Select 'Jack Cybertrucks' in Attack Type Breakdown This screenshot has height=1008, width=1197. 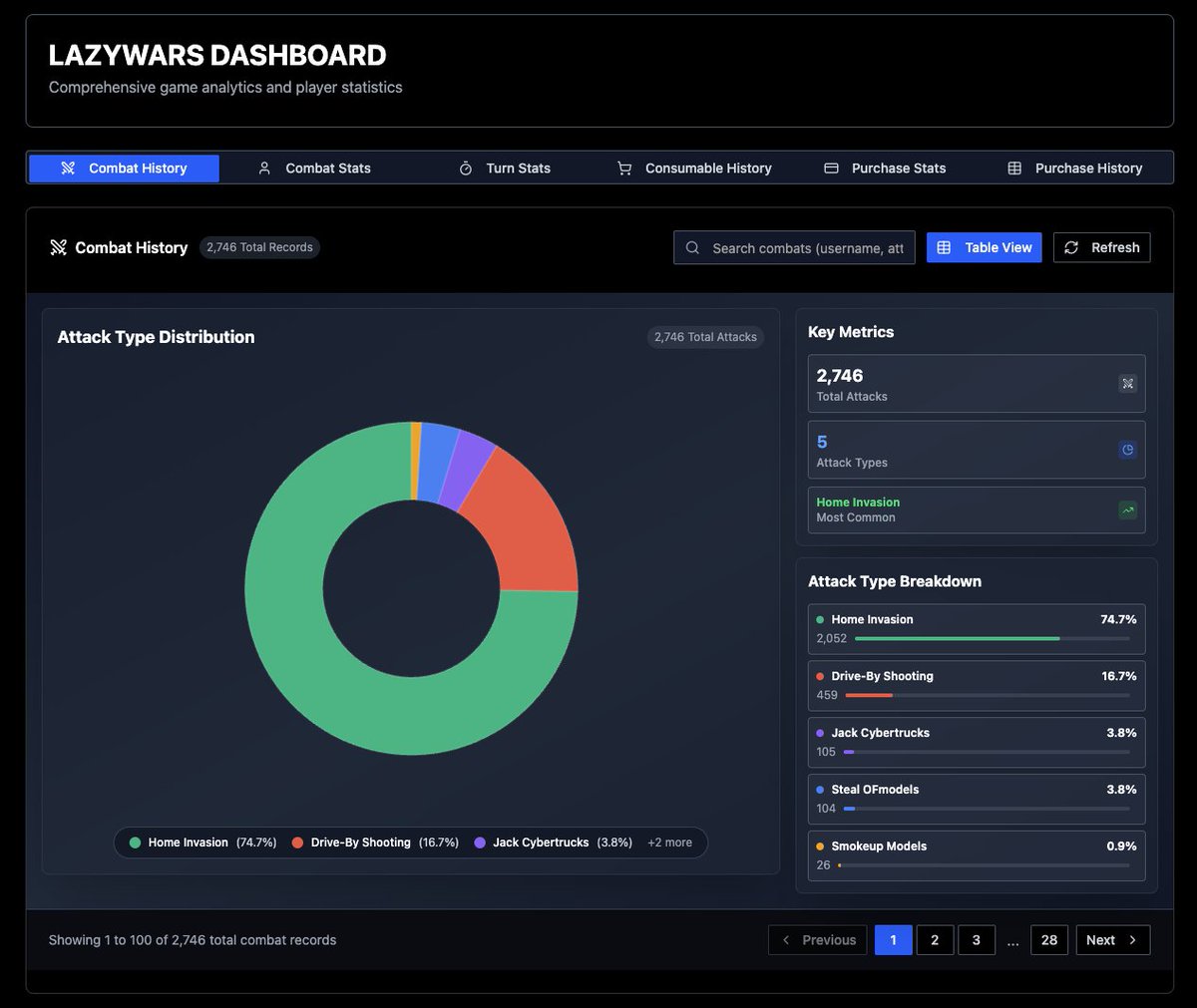[880, 733]
